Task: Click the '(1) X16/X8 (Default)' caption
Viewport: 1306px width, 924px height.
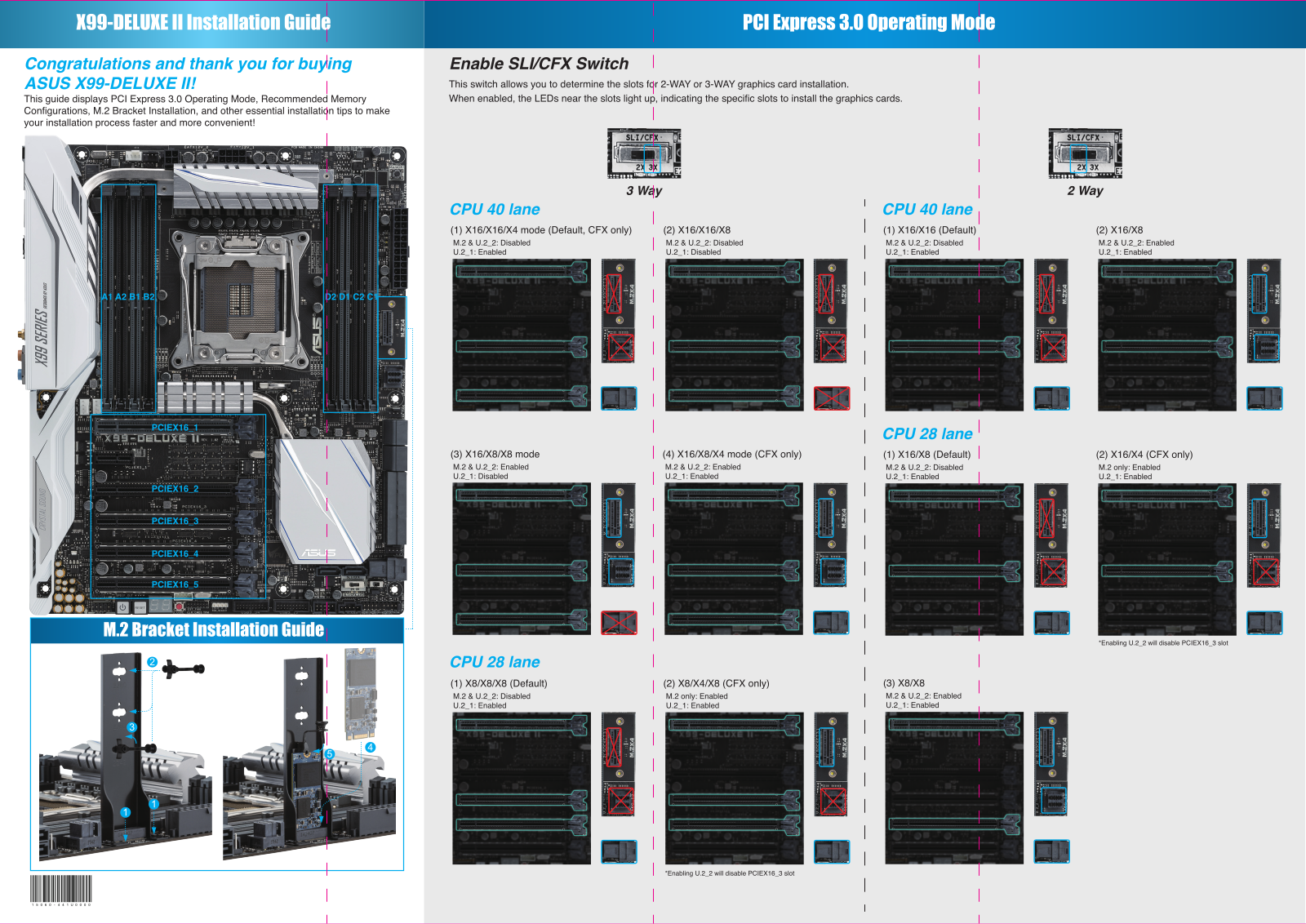Action: (x=927, y=455)
